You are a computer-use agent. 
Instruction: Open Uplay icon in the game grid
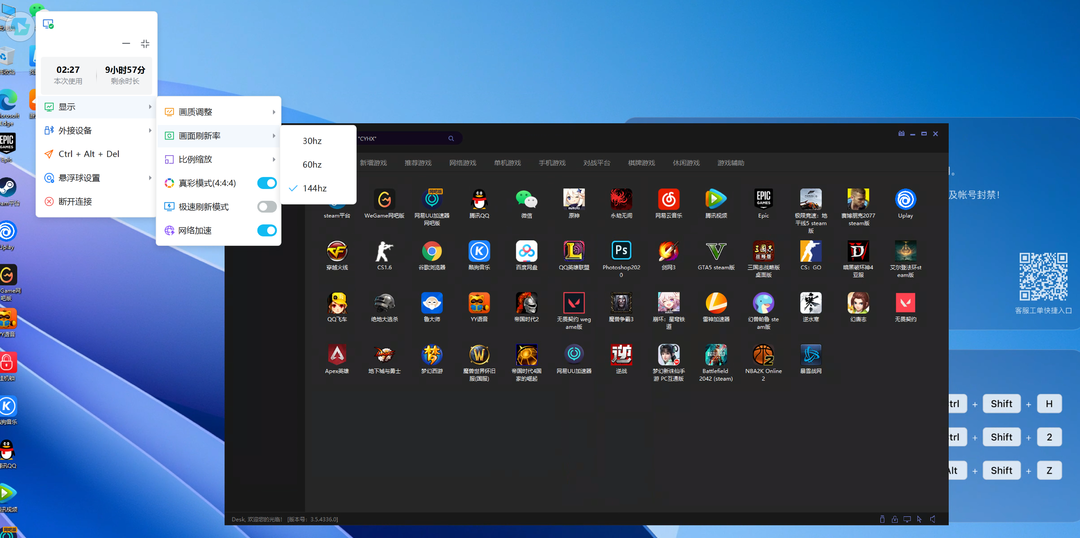[905, 199]
